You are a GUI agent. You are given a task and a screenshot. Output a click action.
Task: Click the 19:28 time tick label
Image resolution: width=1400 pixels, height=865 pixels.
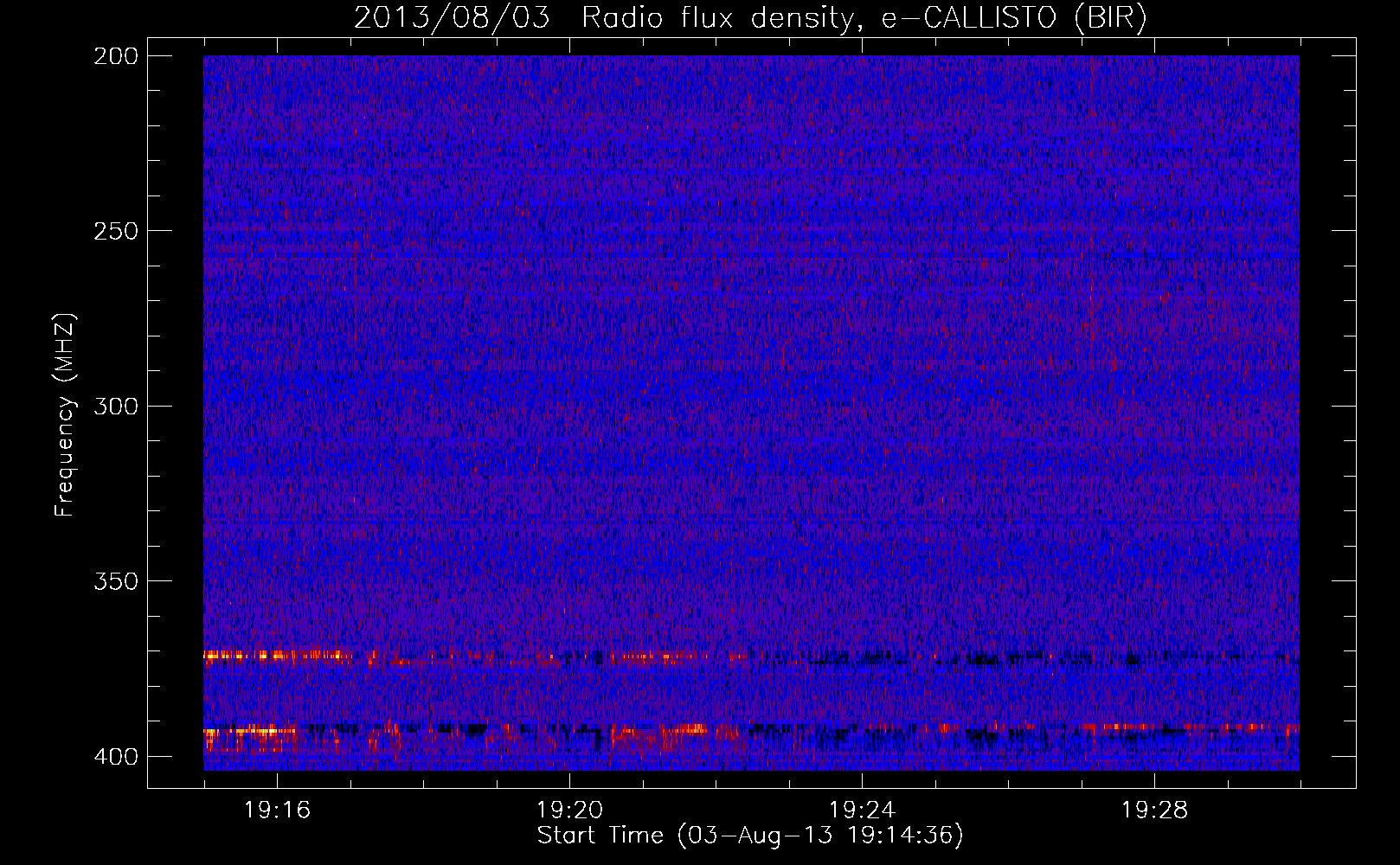coord(1154,811)
